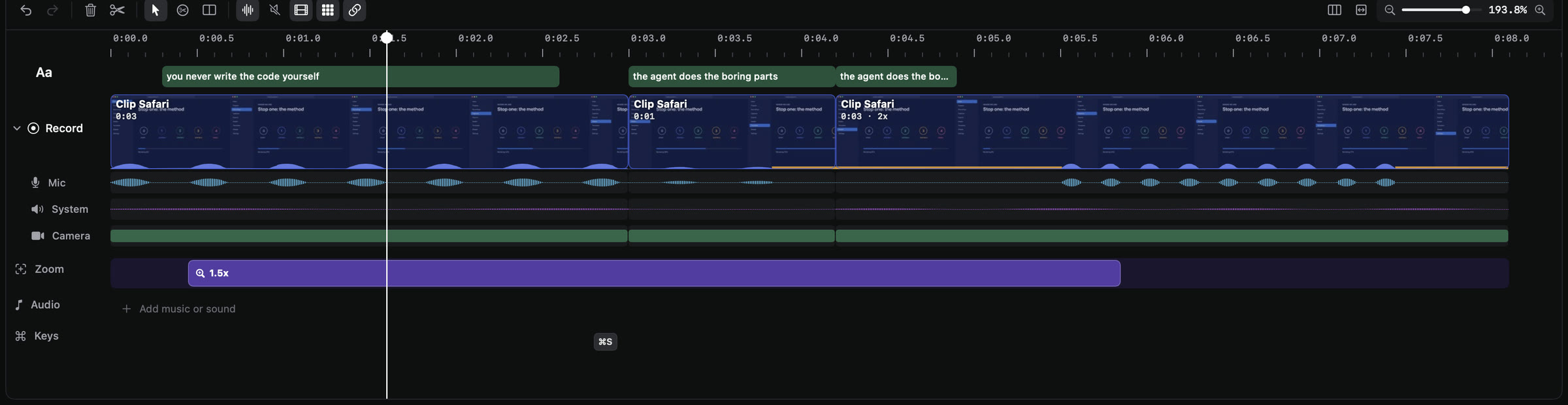The width and height of the screenshot is (1568, 405).
Task: Select caption 'the agent does the boring parts'
Action: click(732, 76)
